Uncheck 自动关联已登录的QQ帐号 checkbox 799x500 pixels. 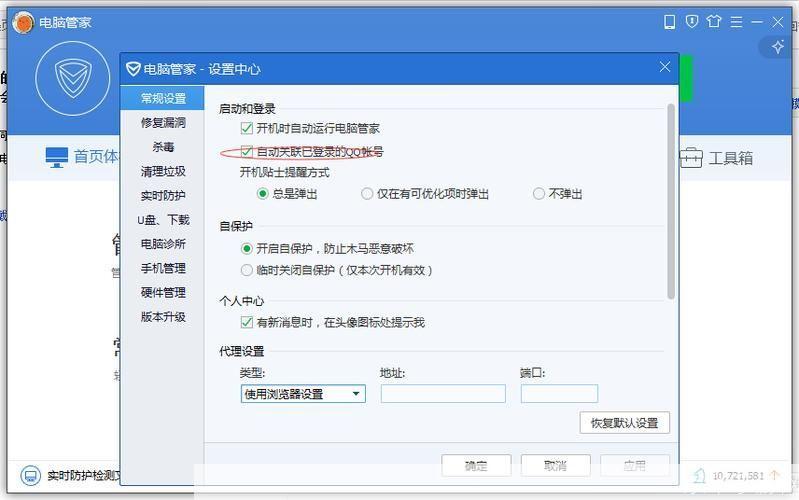point(247,152)
